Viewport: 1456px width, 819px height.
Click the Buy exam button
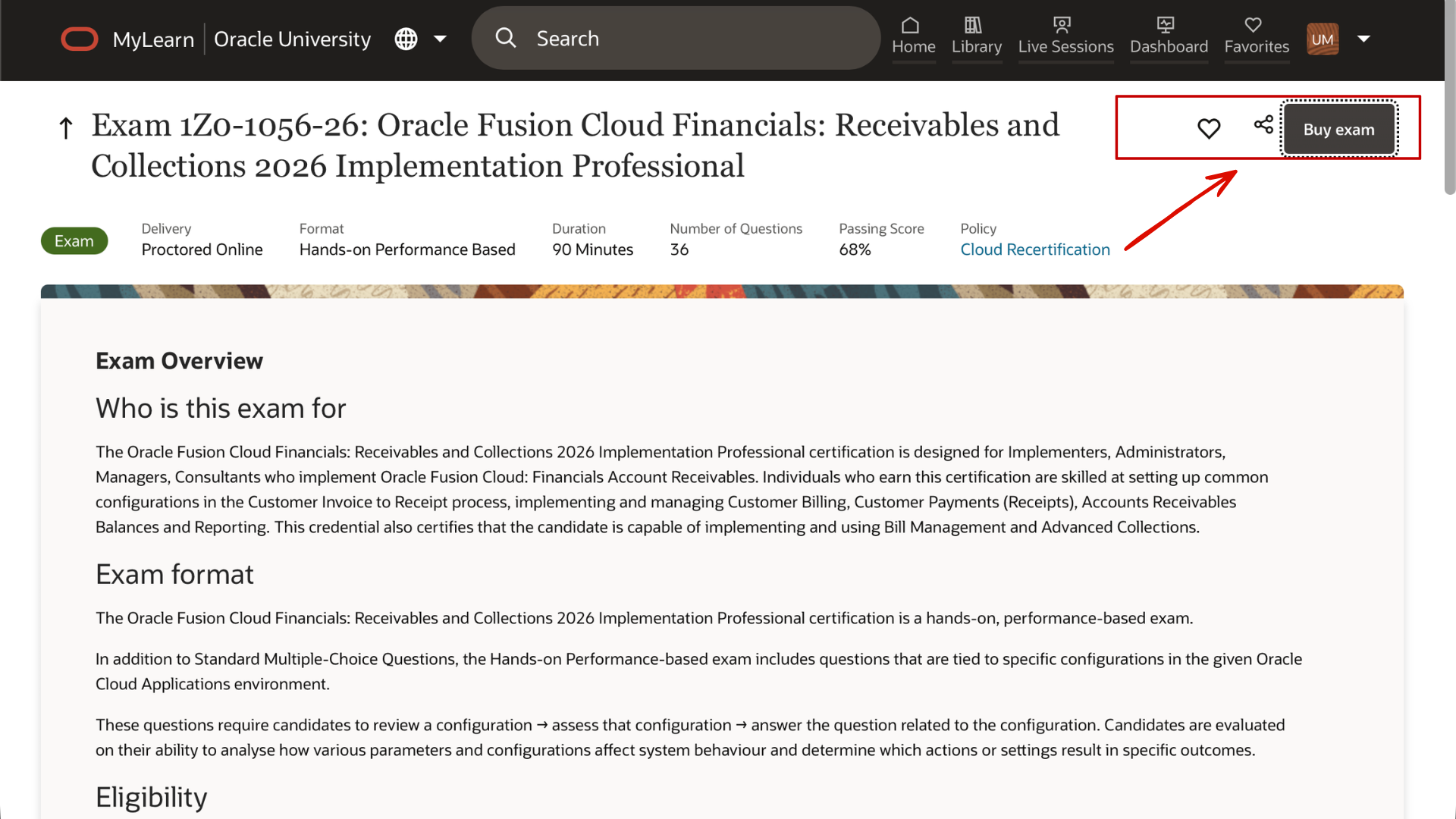[1338, 129]
